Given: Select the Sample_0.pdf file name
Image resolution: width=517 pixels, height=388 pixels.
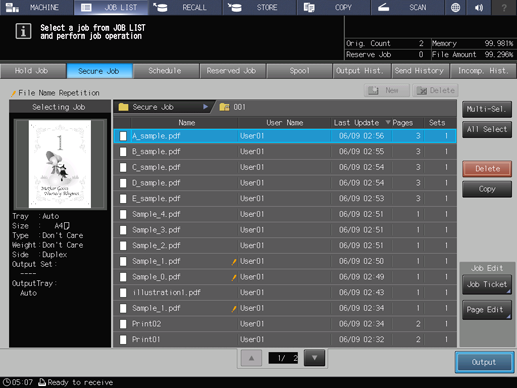Looking at the screenshot, I should (156, 277).
